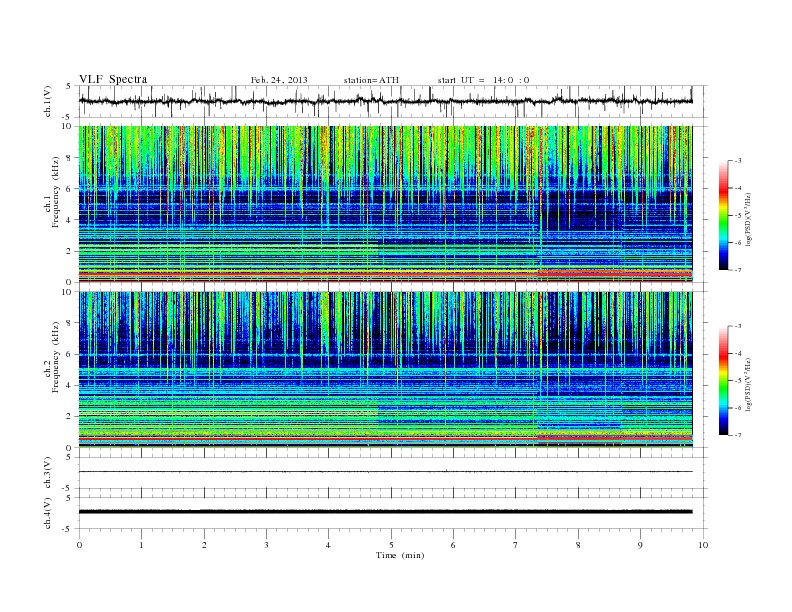792x612 pixels.
Task: Click the "-3" label on ch.2 color bar
Action: point(738,326)
